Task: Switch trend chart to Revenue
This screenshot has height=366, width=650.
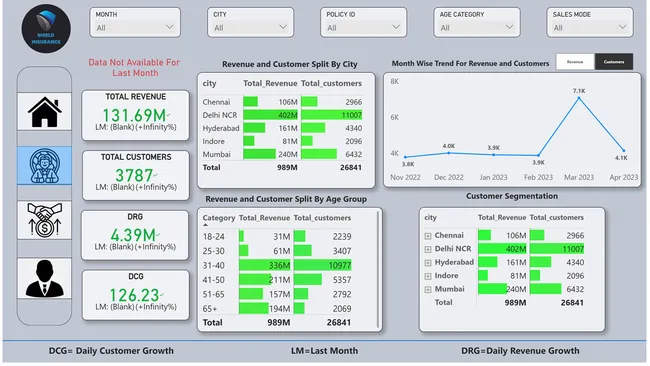Action: [x=575, y=62]
